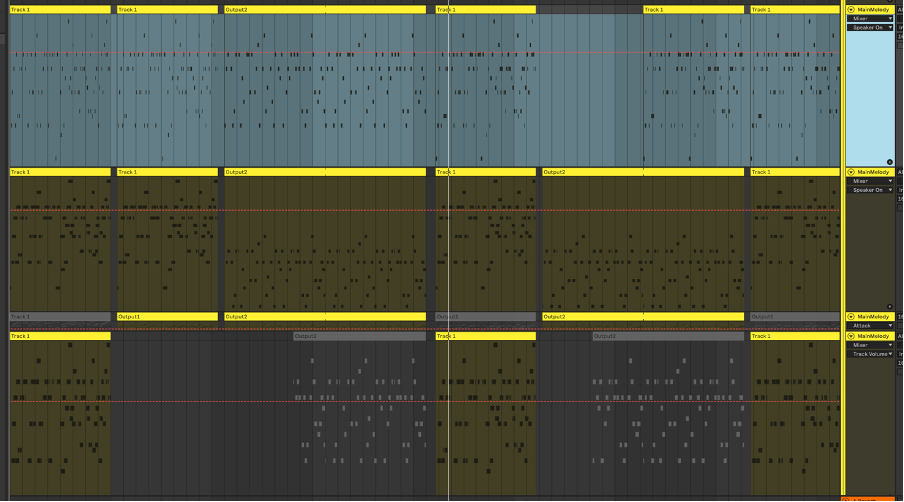
Task: Fold the top light-blue MainMelody track
Action: [x=851, y=10]
